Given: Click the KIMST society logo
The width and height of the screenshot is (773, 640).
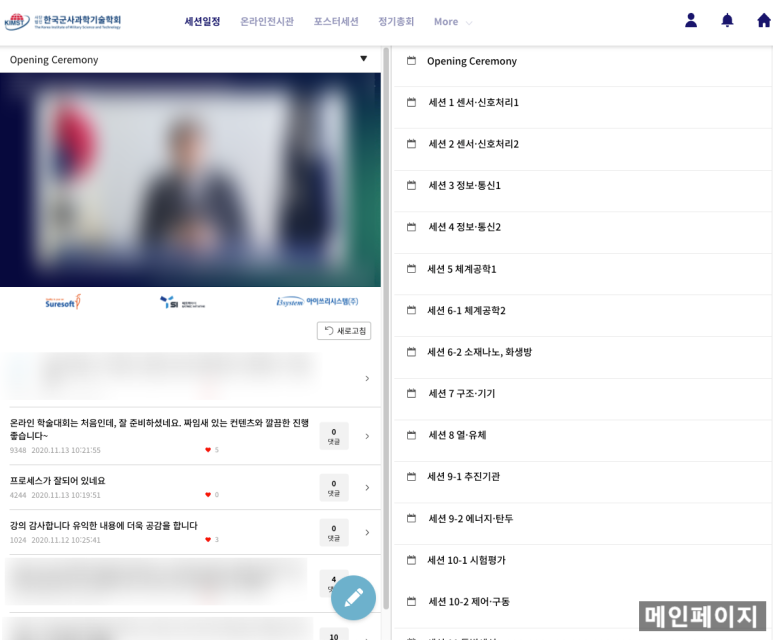Looking at the screenshot, I should (63, 21).
